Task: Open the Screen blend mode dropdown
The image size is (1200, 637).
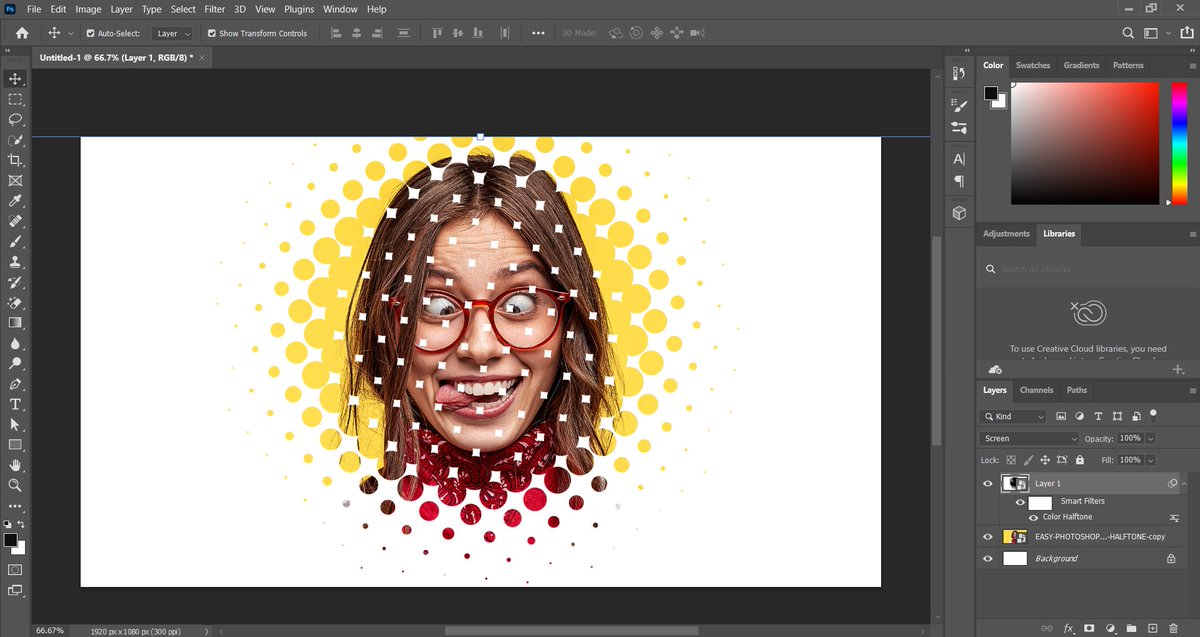Action: pos(1030,439)
